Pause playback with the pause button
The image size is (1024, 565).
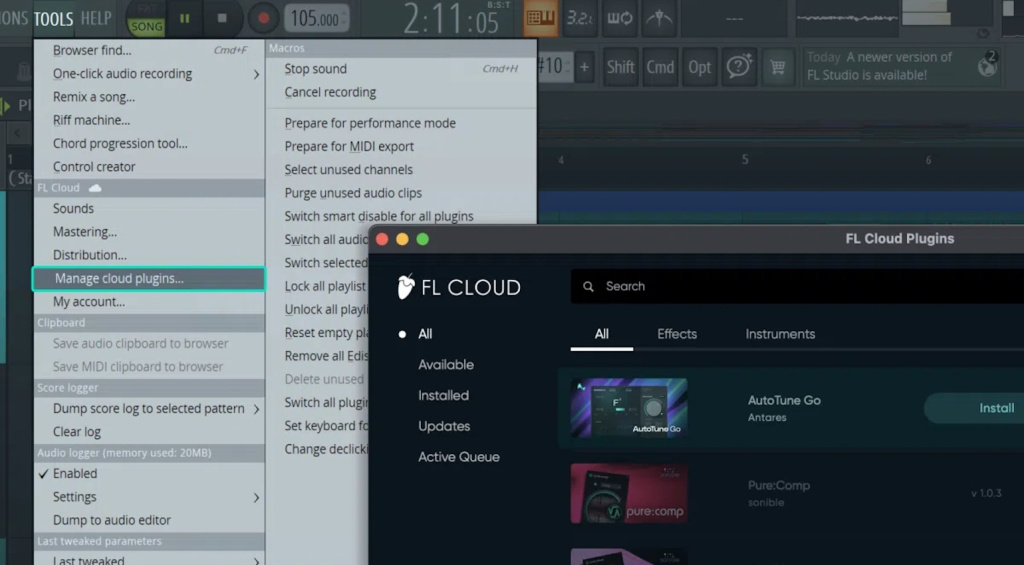185,18
